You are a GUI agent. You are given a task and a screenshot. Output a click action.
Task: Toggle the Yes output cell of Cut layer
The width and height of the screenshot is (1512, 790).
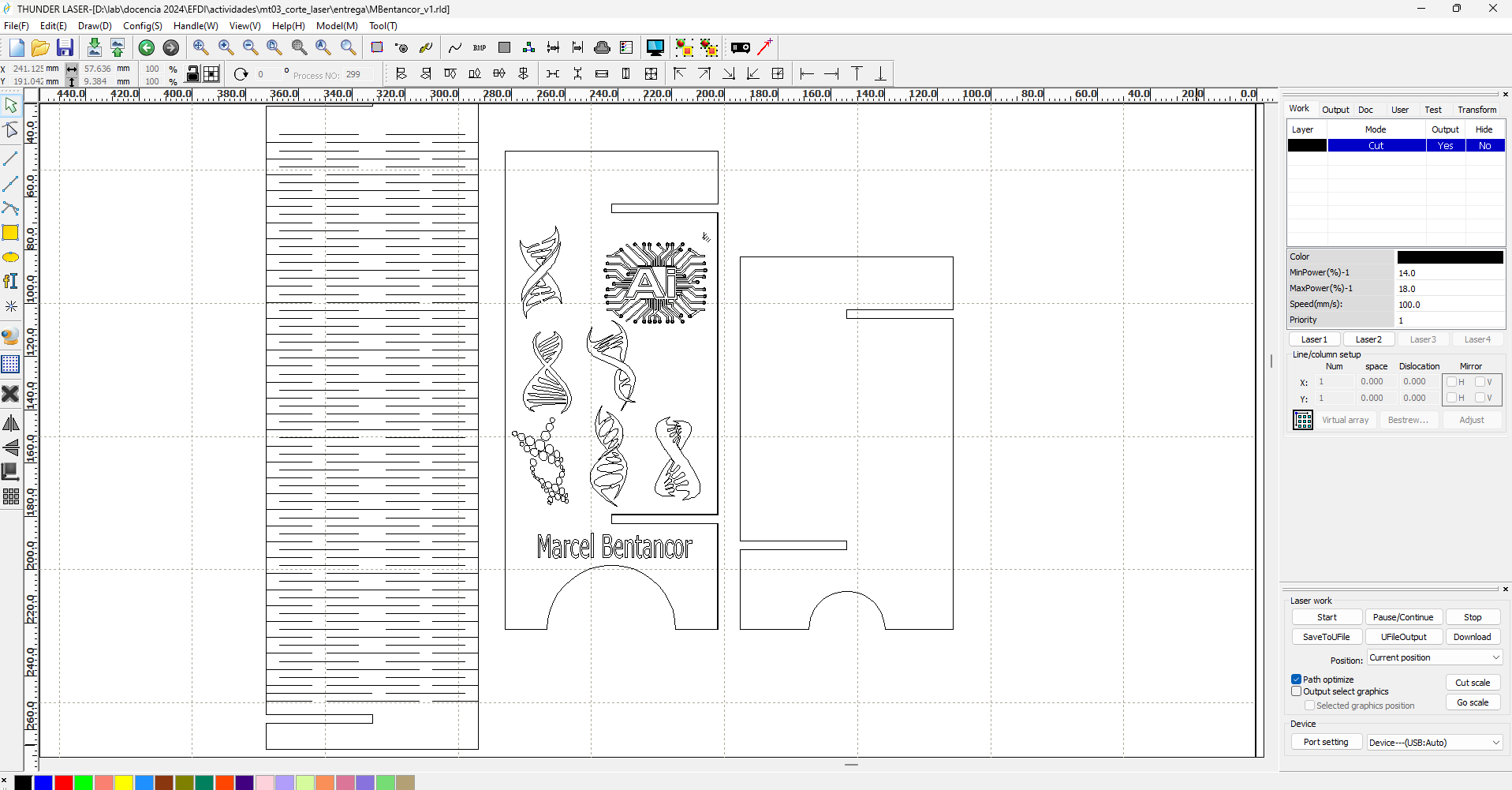(1445, 146)
